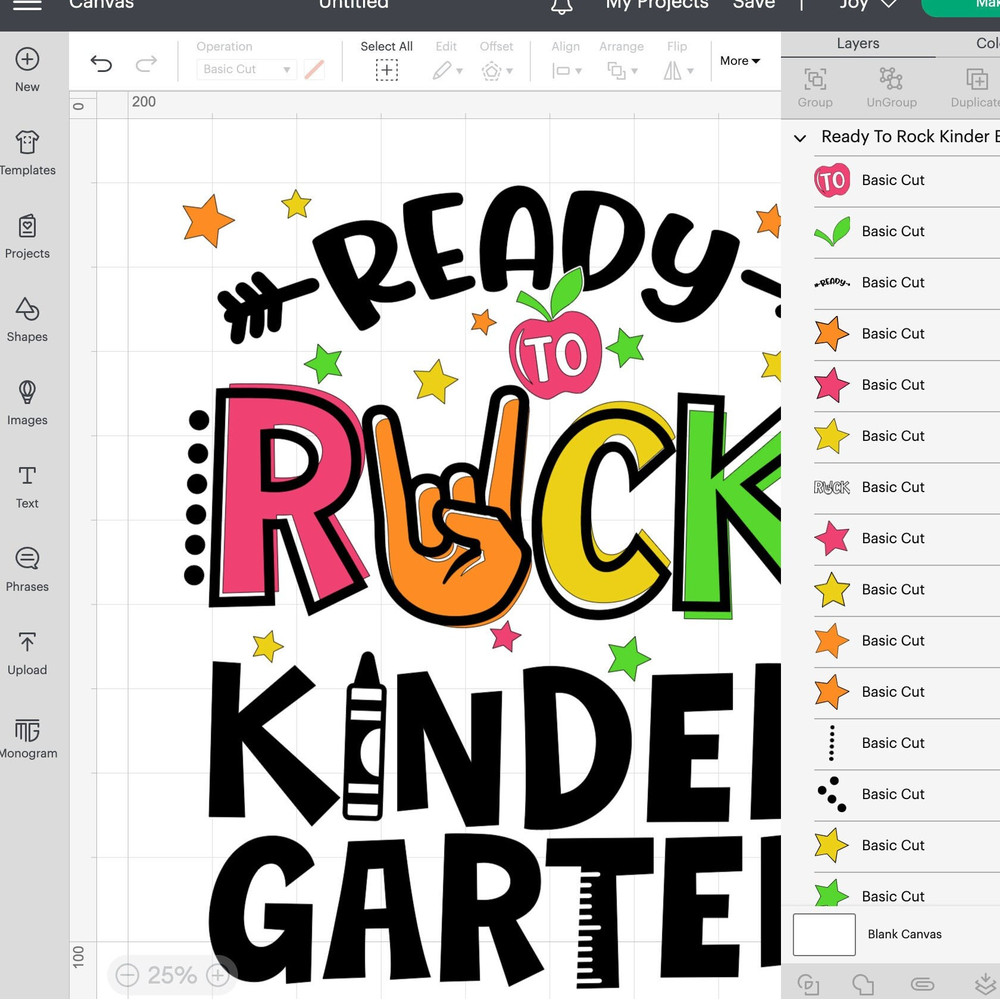Switch to the Layers tab

tap(858, 43)
